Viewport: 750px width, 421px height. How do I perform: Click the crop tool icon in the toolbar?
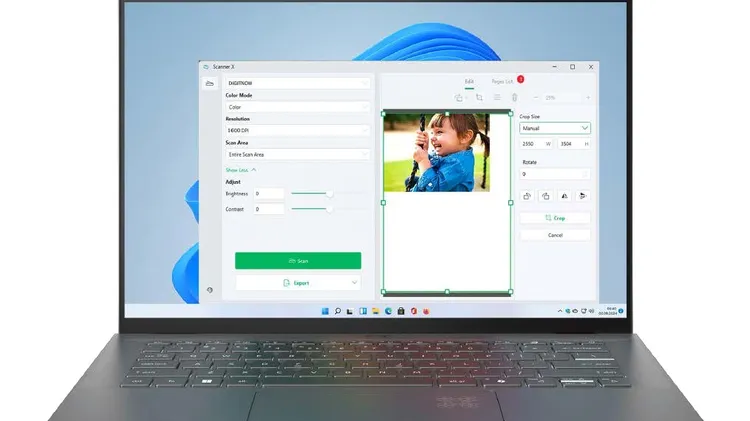[x=479, y=97]
